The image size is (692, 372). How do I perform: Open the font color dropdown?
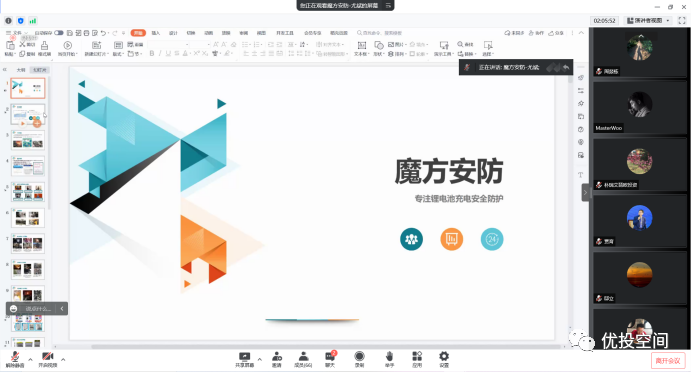point(187,53)
